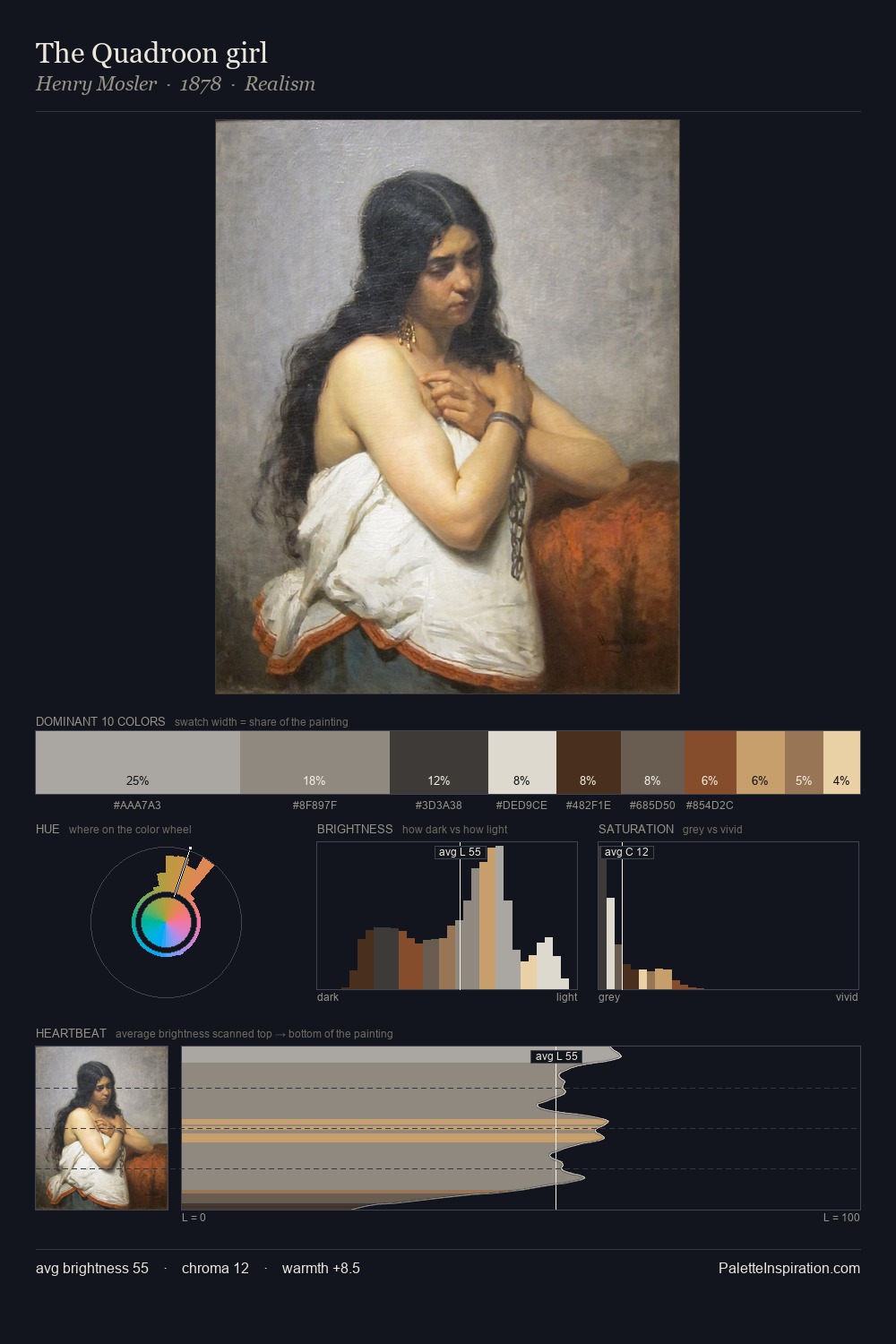This screenshot has width=896, height=1344.
Task: Click the 'where on the color wheel' caption
Action: 130,830
